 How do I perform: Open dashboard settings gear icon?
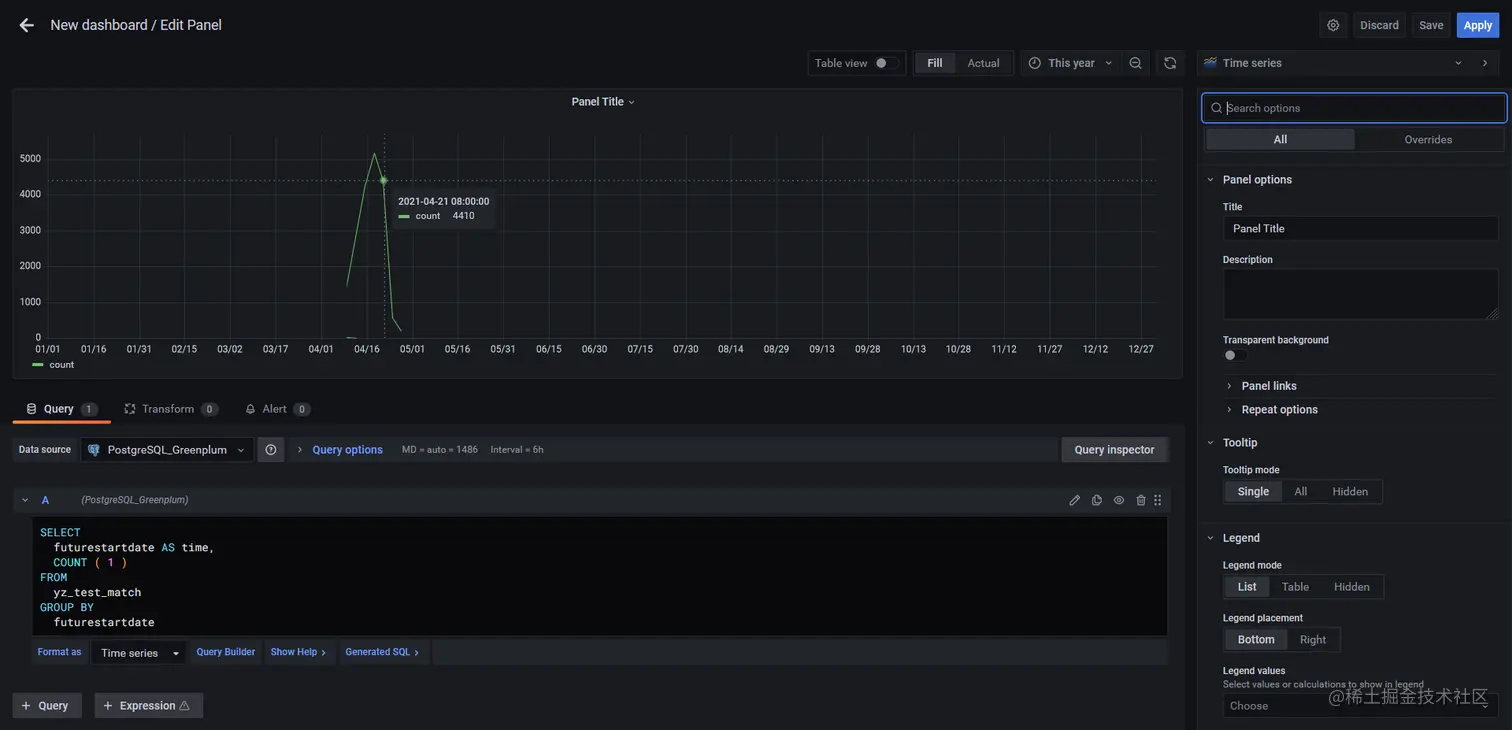point(1333,25)
